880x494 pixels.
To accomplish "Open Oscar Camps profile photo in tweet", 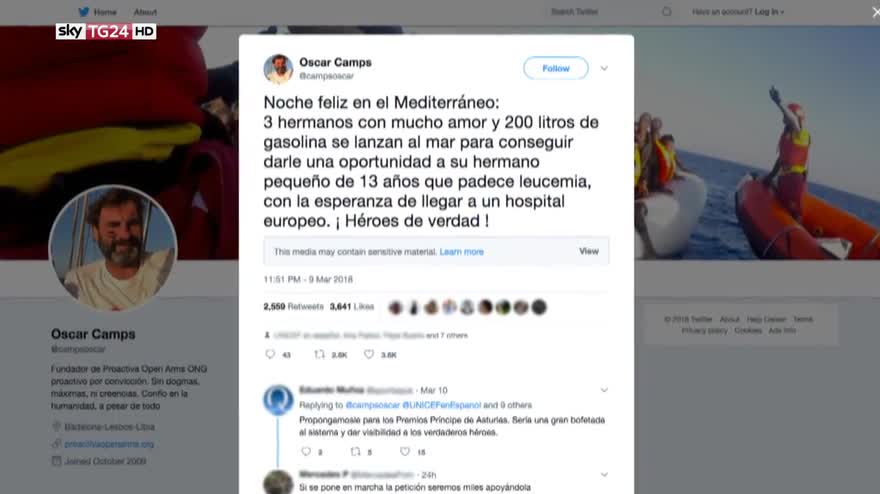I will pyautogui.click(x=278, y=69).
